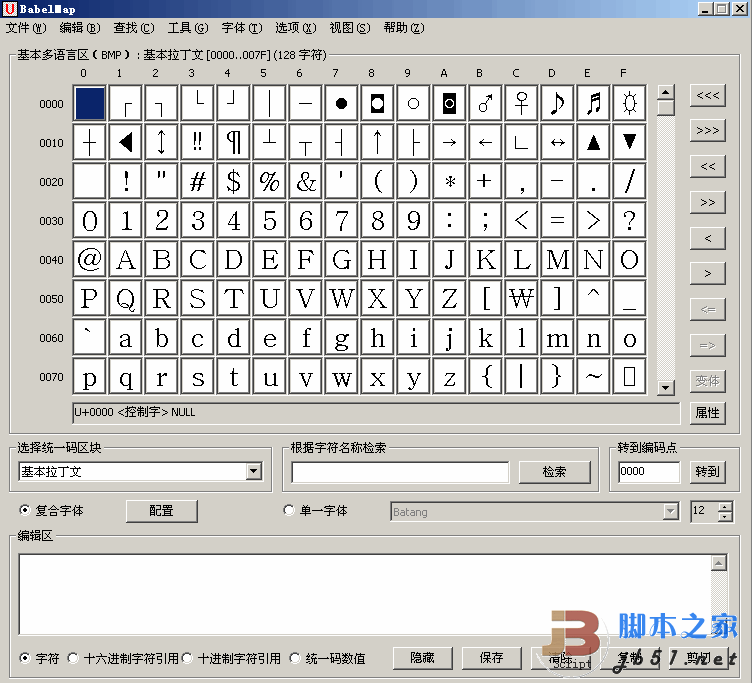Select the black up-pointing triangle cell

tap(593, 142)
